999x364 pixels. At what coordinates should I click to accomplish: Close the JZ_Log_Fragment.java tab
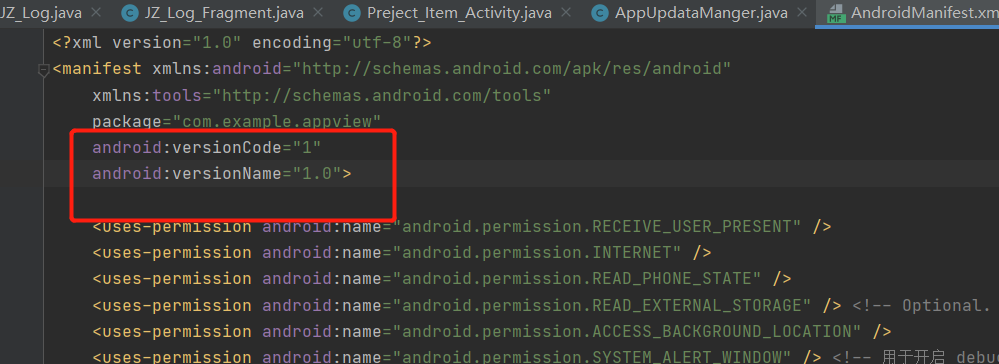(317, 12)
